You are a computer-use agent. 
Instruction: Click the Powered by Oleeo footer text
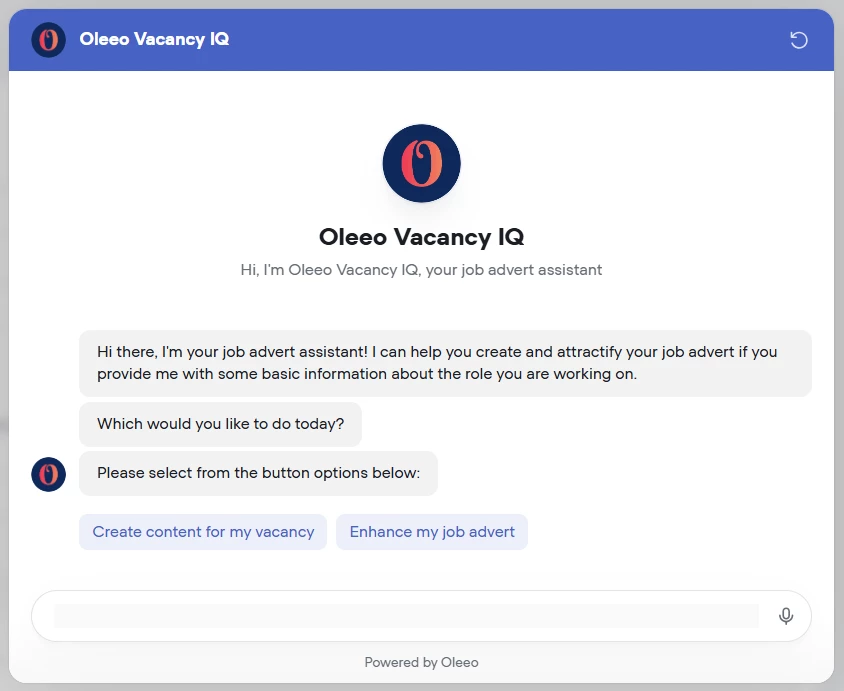point(421,662)
